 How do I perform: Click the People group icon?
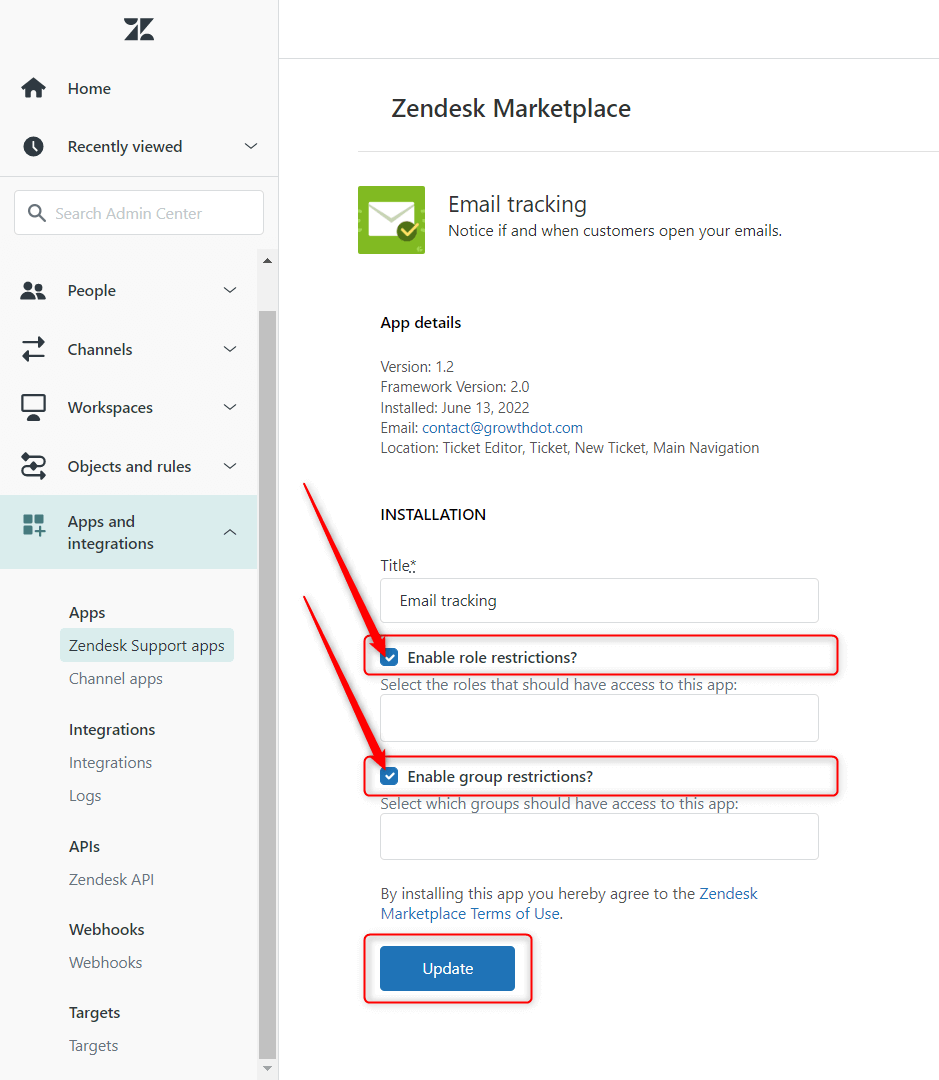point(33,291)
